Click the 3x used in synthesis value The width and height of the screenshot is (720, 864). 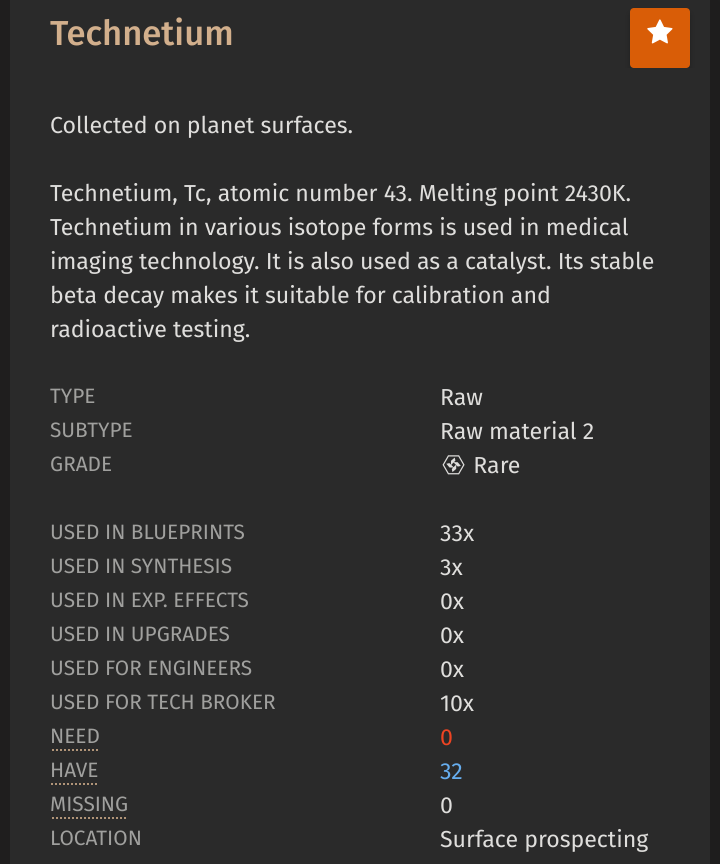(x=451, y=568)
